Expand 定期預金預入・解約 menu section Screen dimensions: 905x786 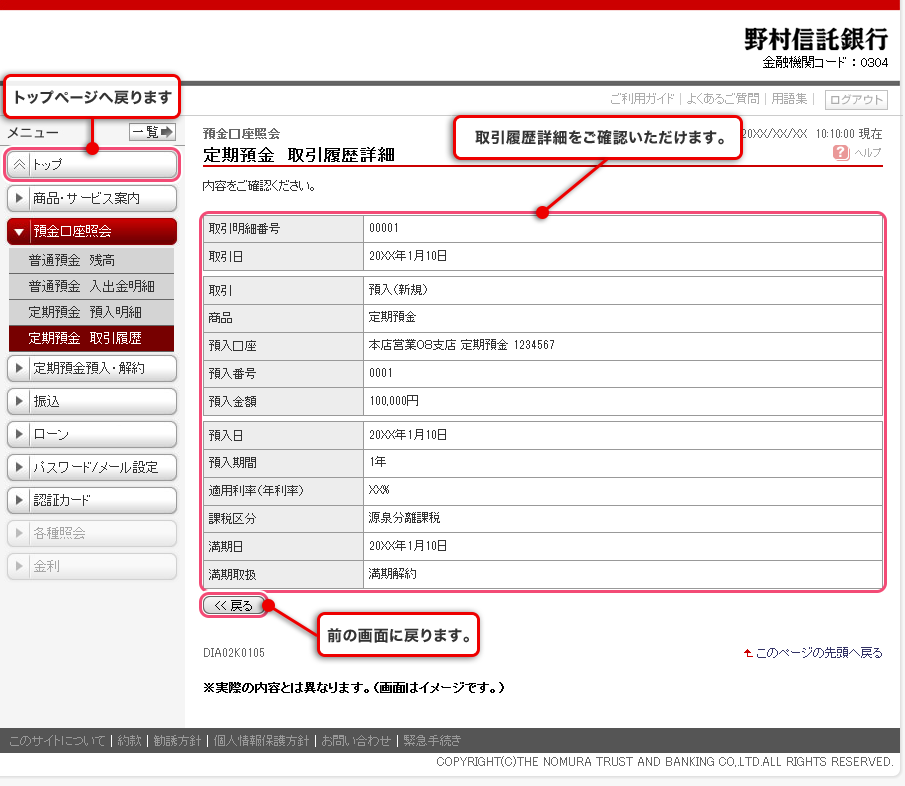pos(92,368)
